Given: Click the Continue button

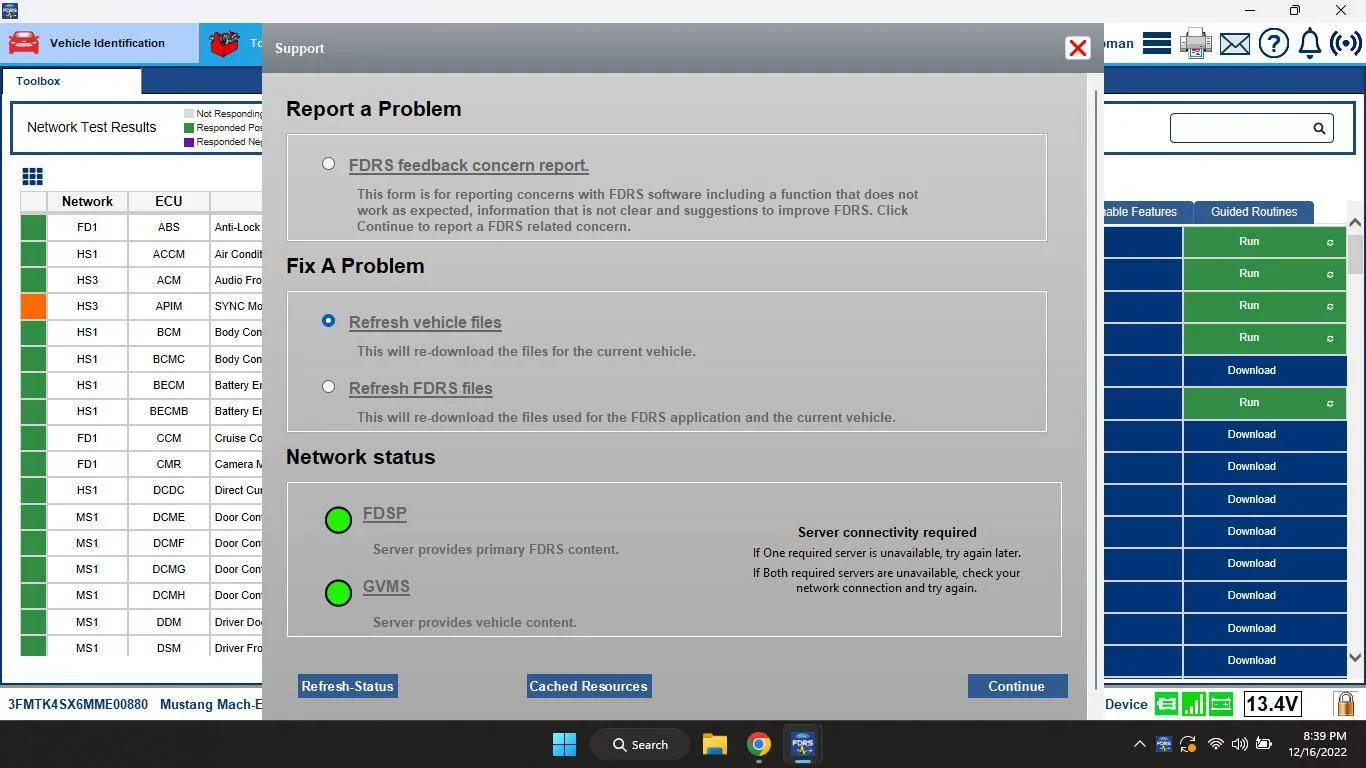Looking at the screenshot, I should point(1017,686).
